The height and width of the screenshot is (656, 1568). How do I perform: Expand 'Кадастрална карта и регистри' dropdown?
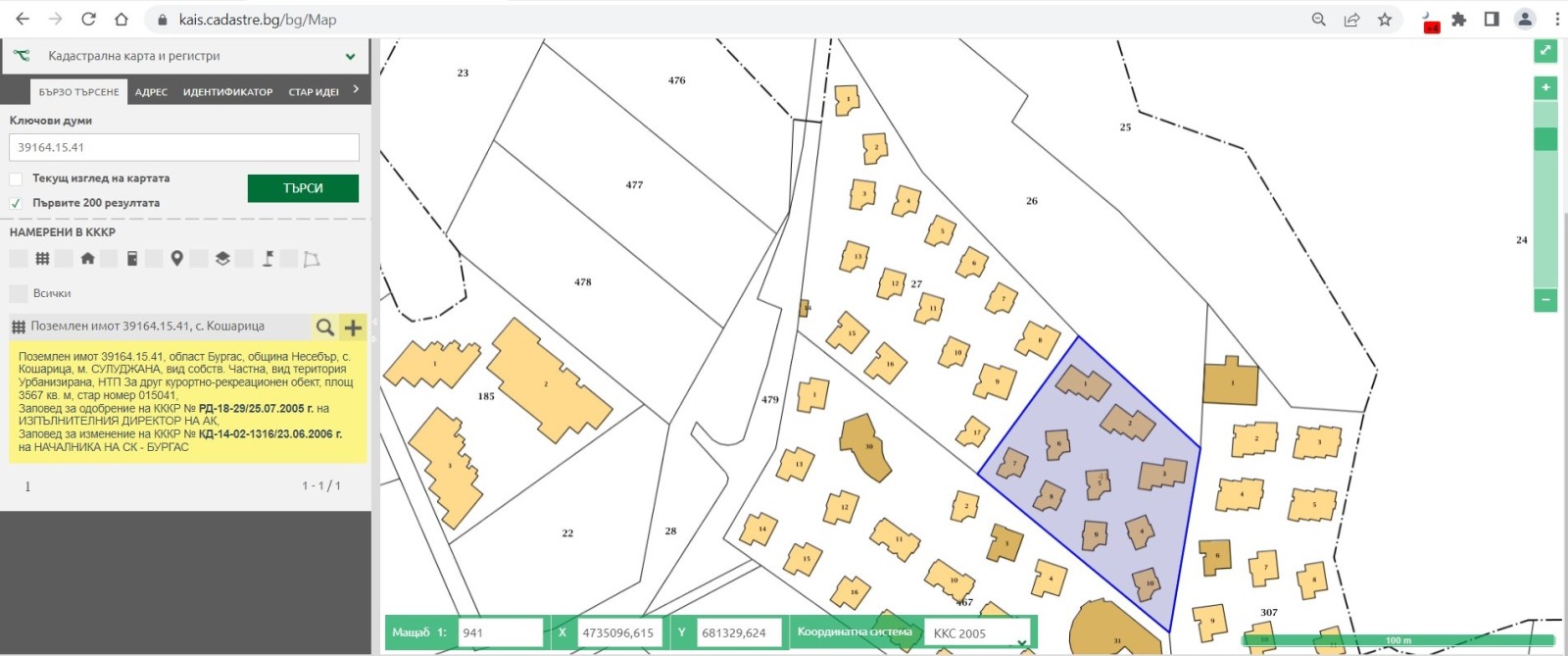[350, 57]
